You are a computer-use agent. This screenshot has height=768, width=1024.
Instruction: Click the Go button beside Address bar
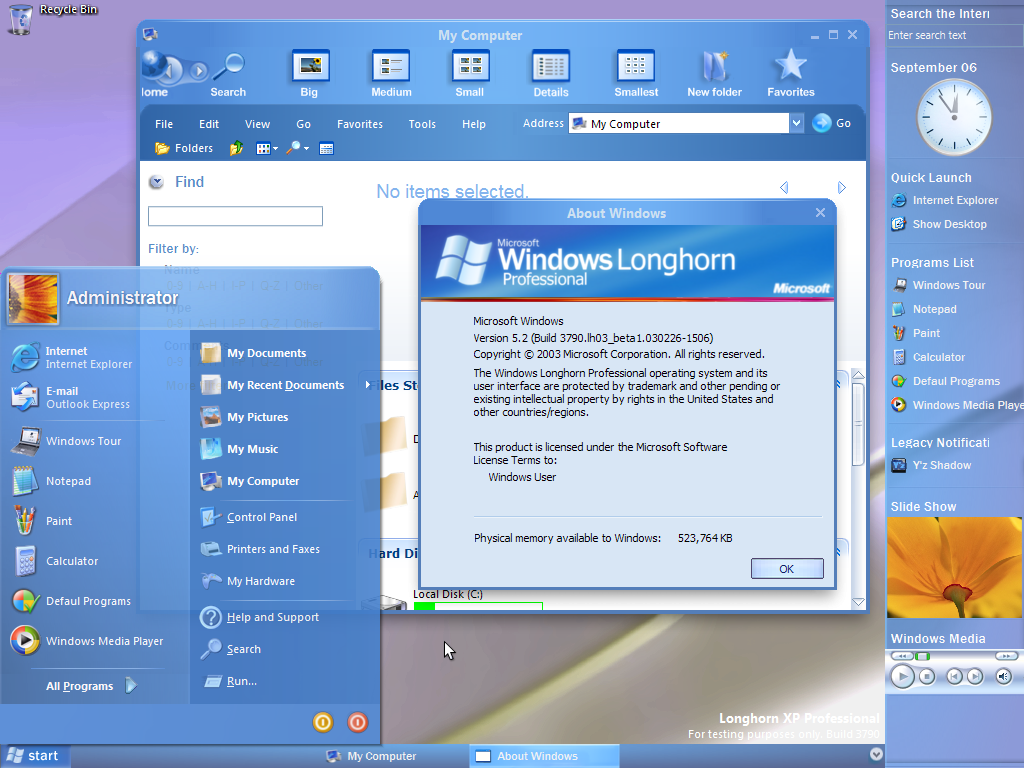[831, 123]
